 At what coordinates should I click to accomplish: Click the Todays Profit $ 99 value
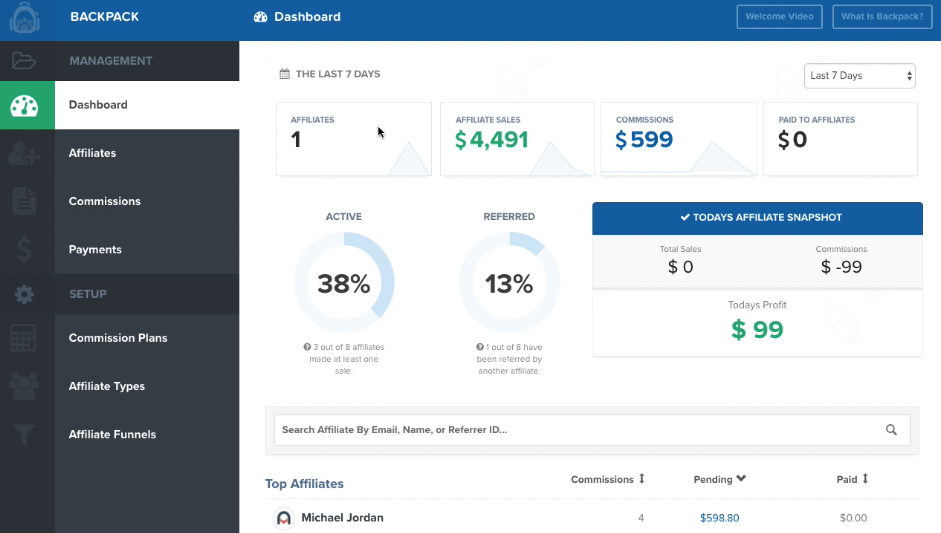[757, 330]
